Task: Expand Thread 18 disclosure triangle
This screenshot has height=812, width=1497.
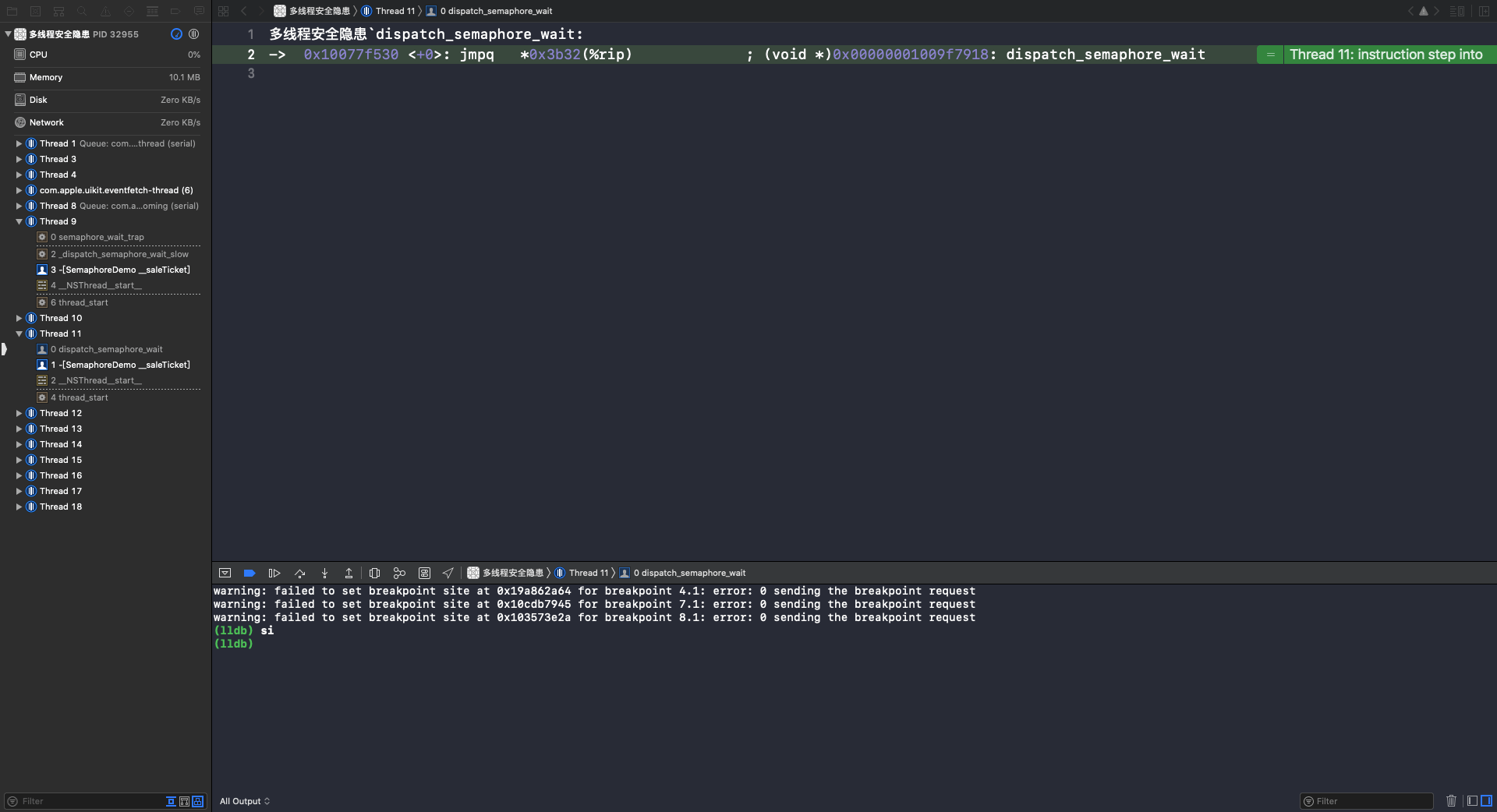Action: pyautogui.click(x=19, y=507)
